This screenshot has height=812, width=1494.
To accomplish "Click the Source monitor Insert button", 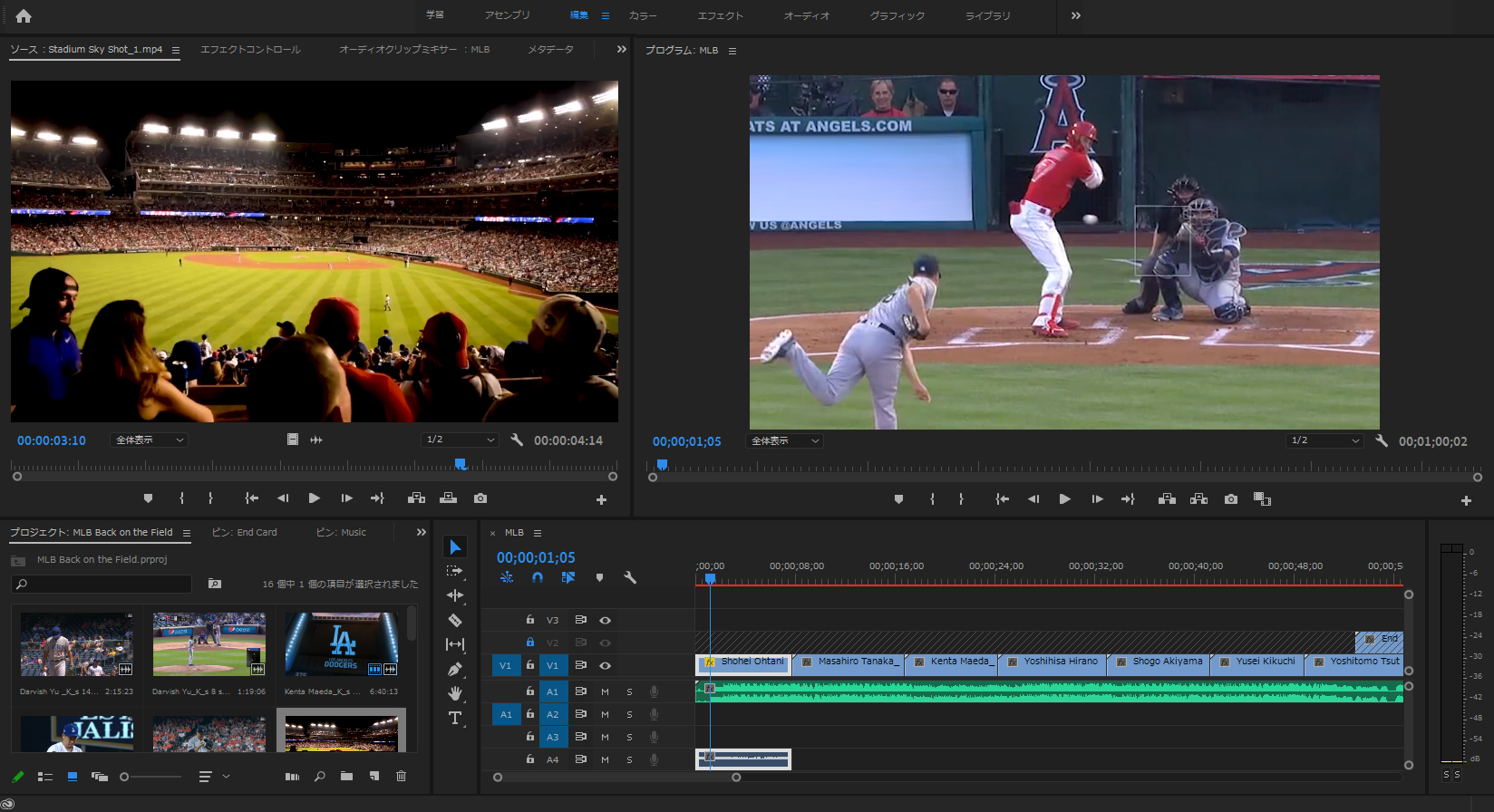I will [416, 498].
